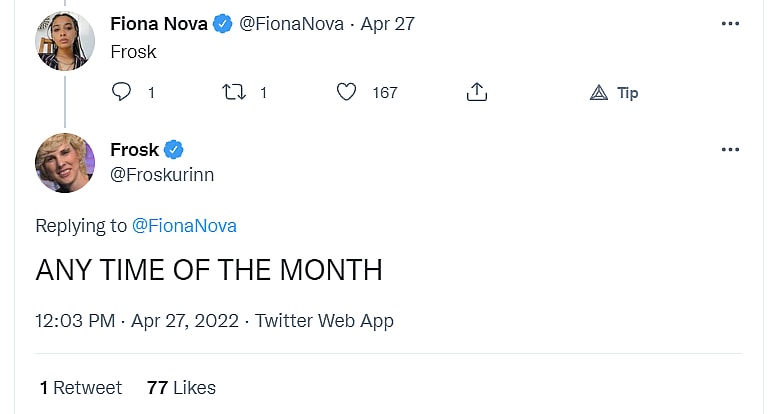
Task: Visit the @Froskurinn handle
Action: pyautogui.click(x=162, y=175)
